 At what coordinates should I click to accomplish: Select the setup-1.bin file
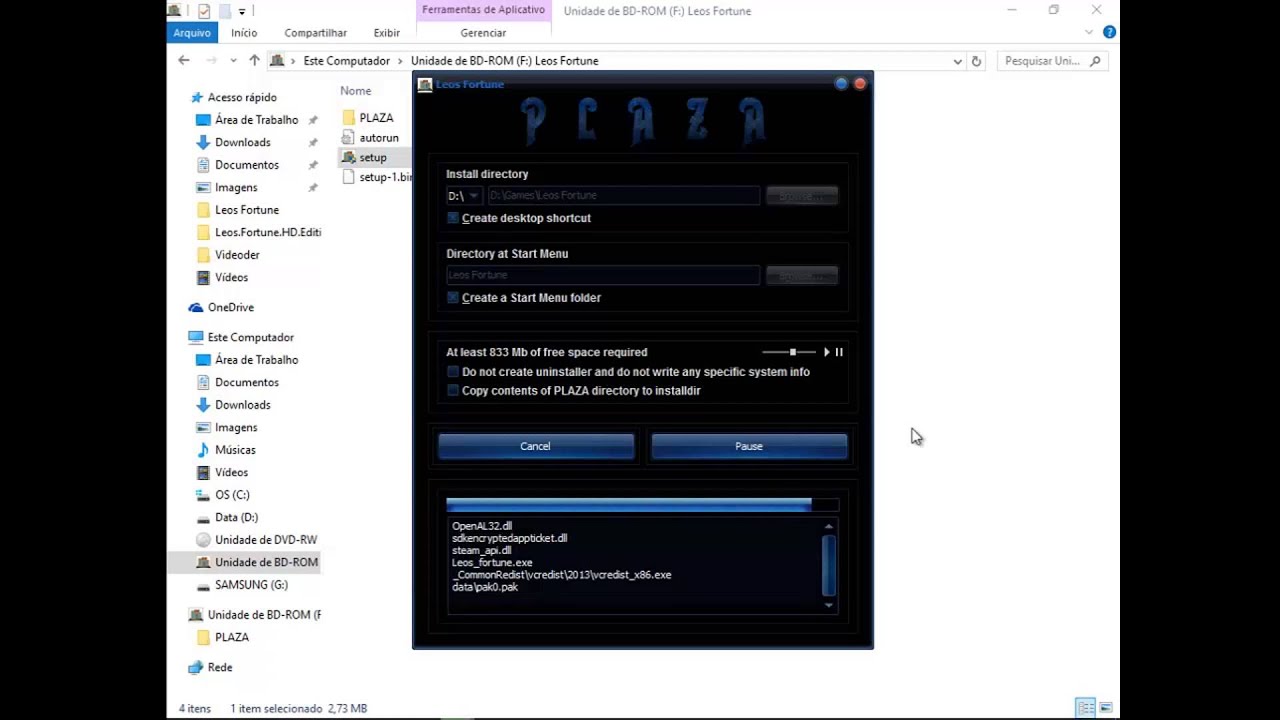(x=377, y=177)
